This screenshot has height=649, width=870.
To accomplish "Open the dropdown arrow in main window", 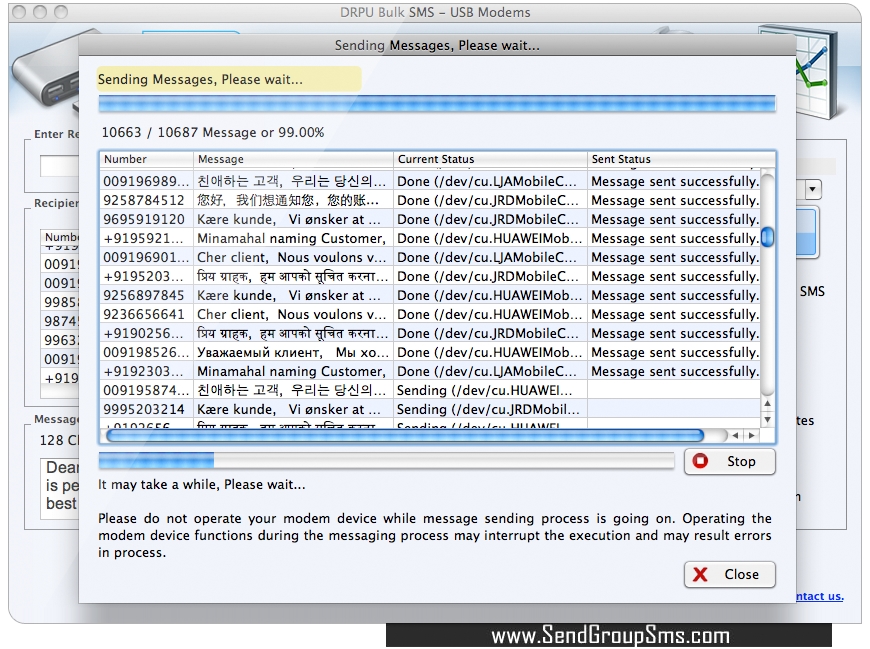I will pyautogui.click(x=812, y=190).
